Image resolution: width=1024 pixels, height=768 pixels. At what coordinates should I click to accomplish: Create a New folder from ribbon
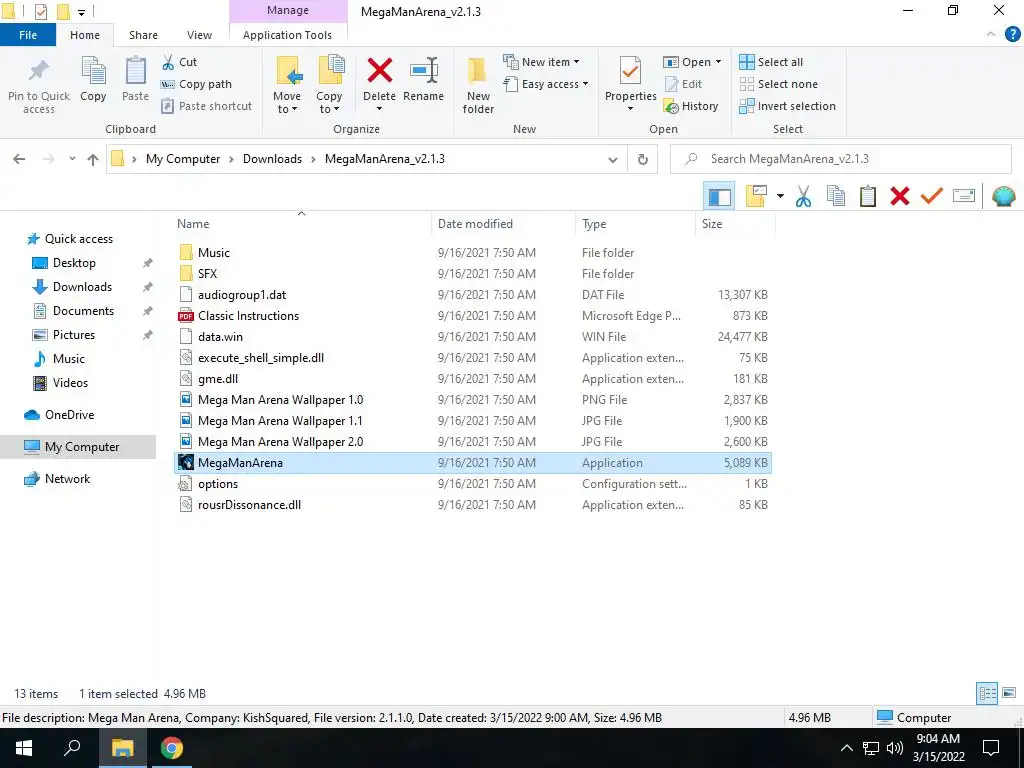478,85
